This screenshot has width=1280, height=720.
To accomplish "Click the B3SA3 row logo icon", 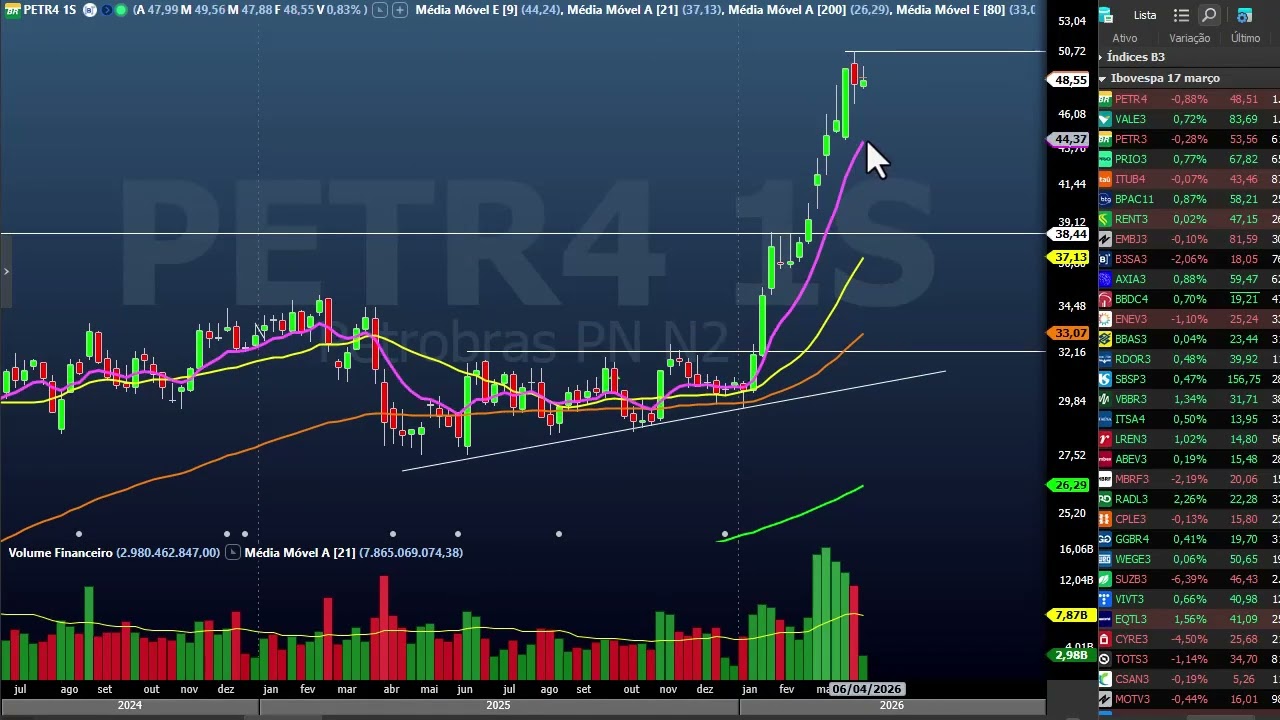I will [x=1105, y=259].
